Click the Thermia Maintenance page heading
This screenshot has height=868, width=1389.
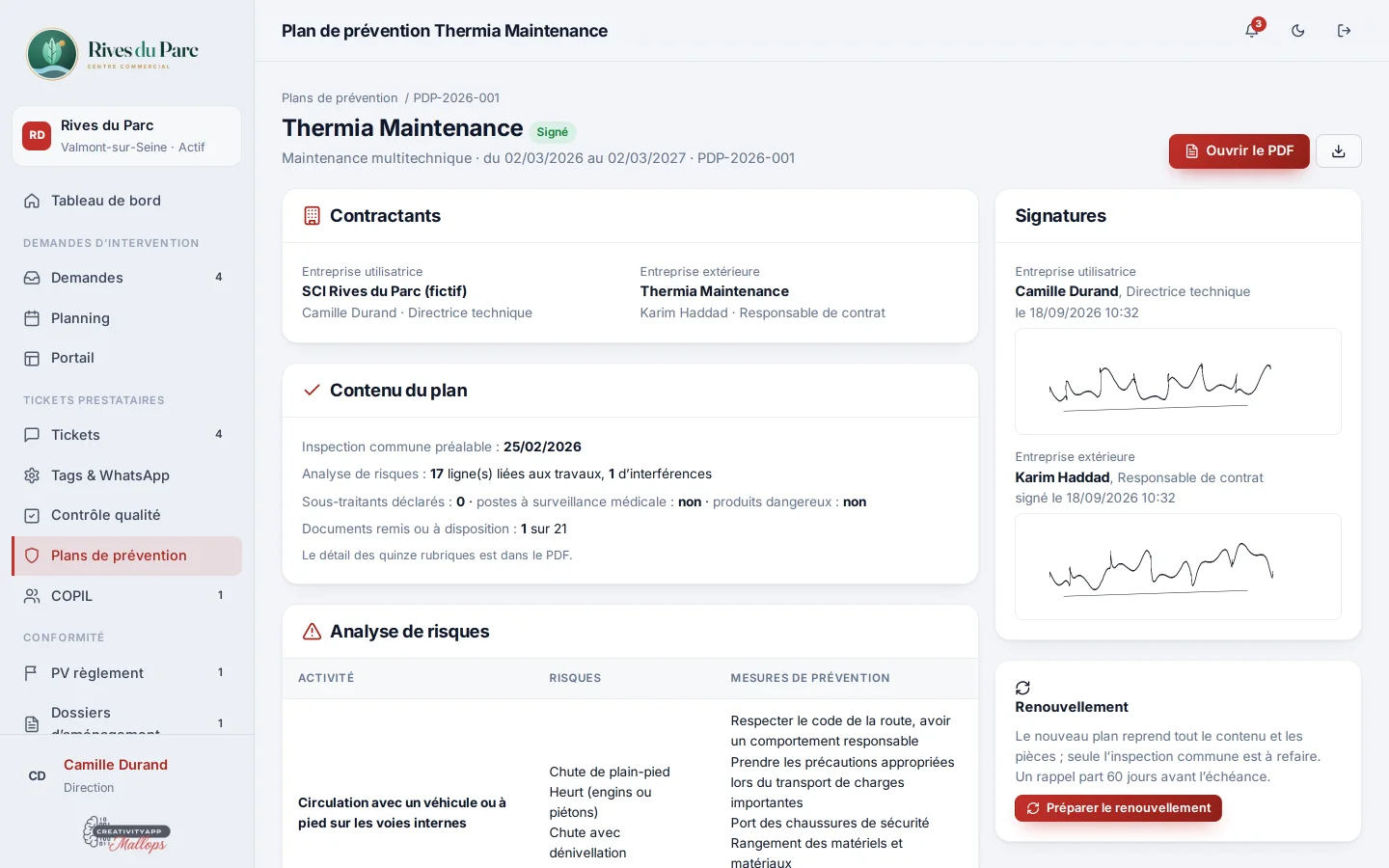pyautogui.click(x=402, y=128)
